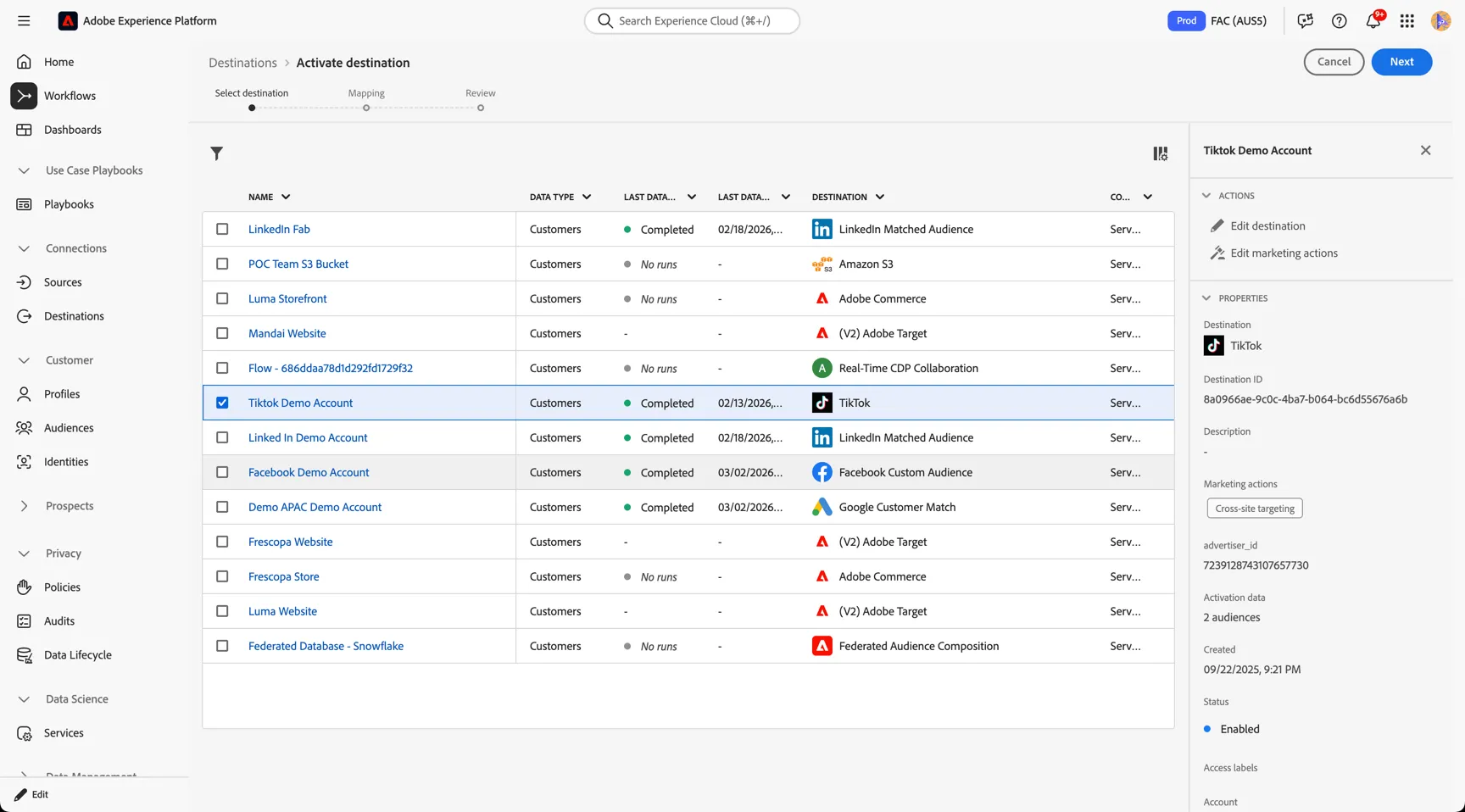The image size is (1465, 812).
Task: Expand the Prospects sidebar section
Action: pyautogui.click(x=24, y=506)
